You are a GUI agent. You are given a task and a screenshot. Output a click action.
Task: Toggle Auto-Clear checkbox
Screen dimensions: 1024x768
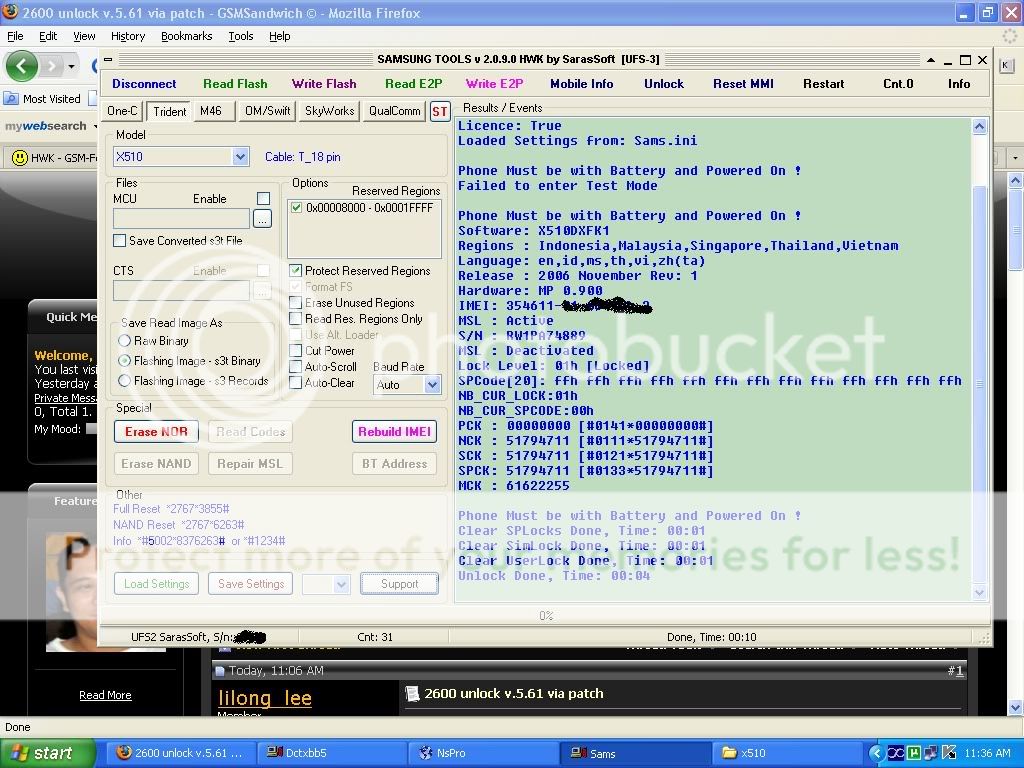[295, 383]
